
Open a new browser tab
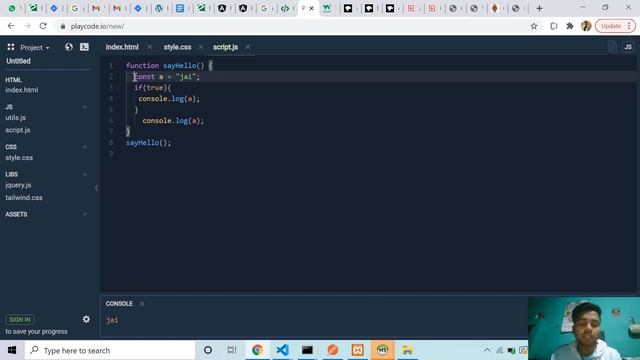click(539, 8)
